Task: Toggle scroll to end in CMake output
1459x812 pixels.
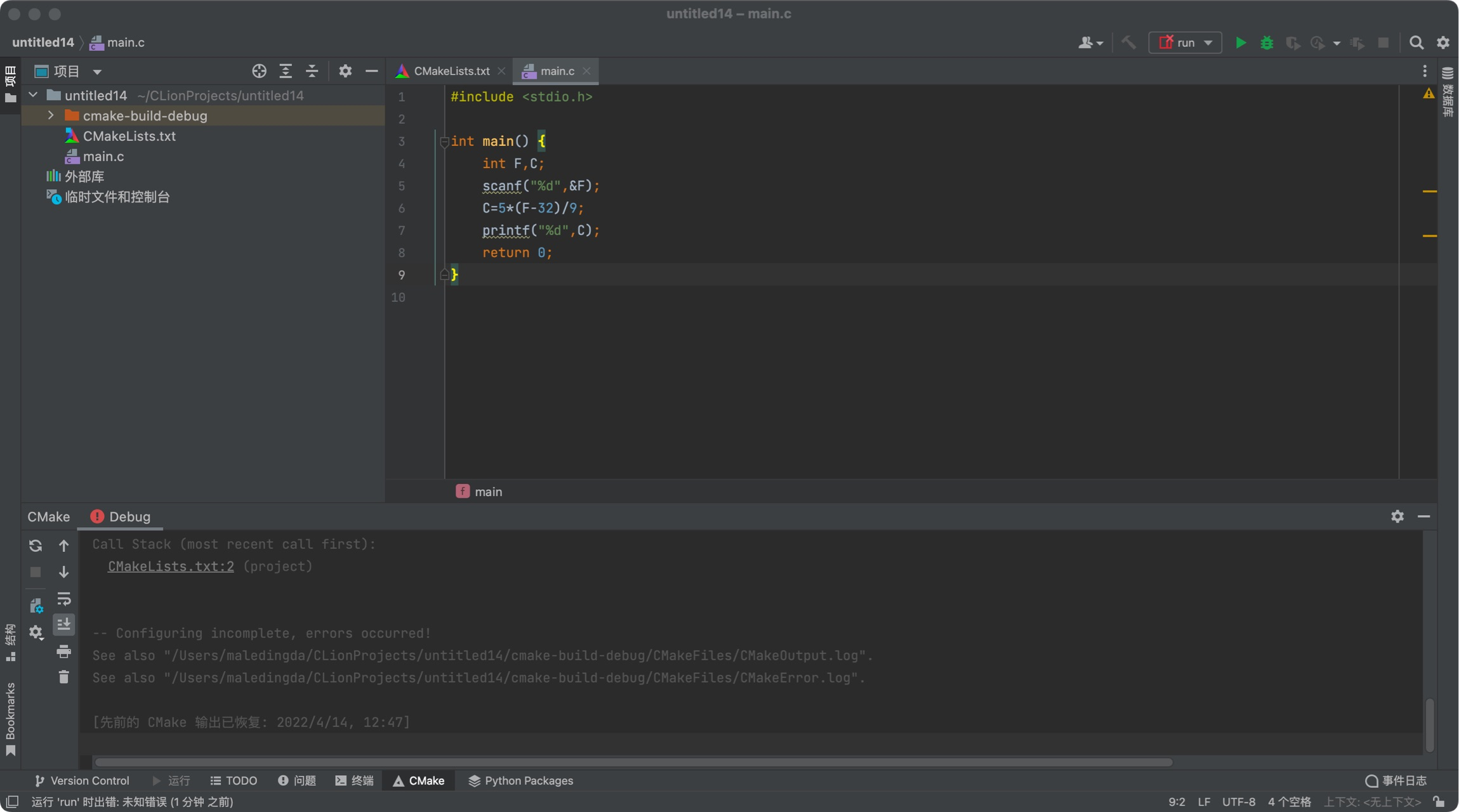Action: (63, 625)
